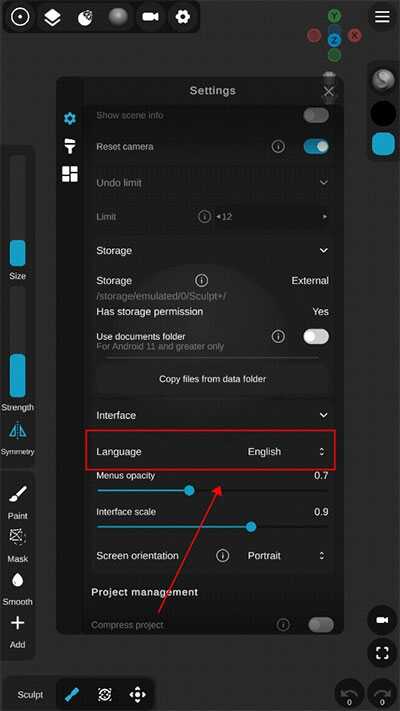The width and height of the screenshot is (400, 711).
Task: Disable the Reset camera toggle
Action: coord(316,146)
